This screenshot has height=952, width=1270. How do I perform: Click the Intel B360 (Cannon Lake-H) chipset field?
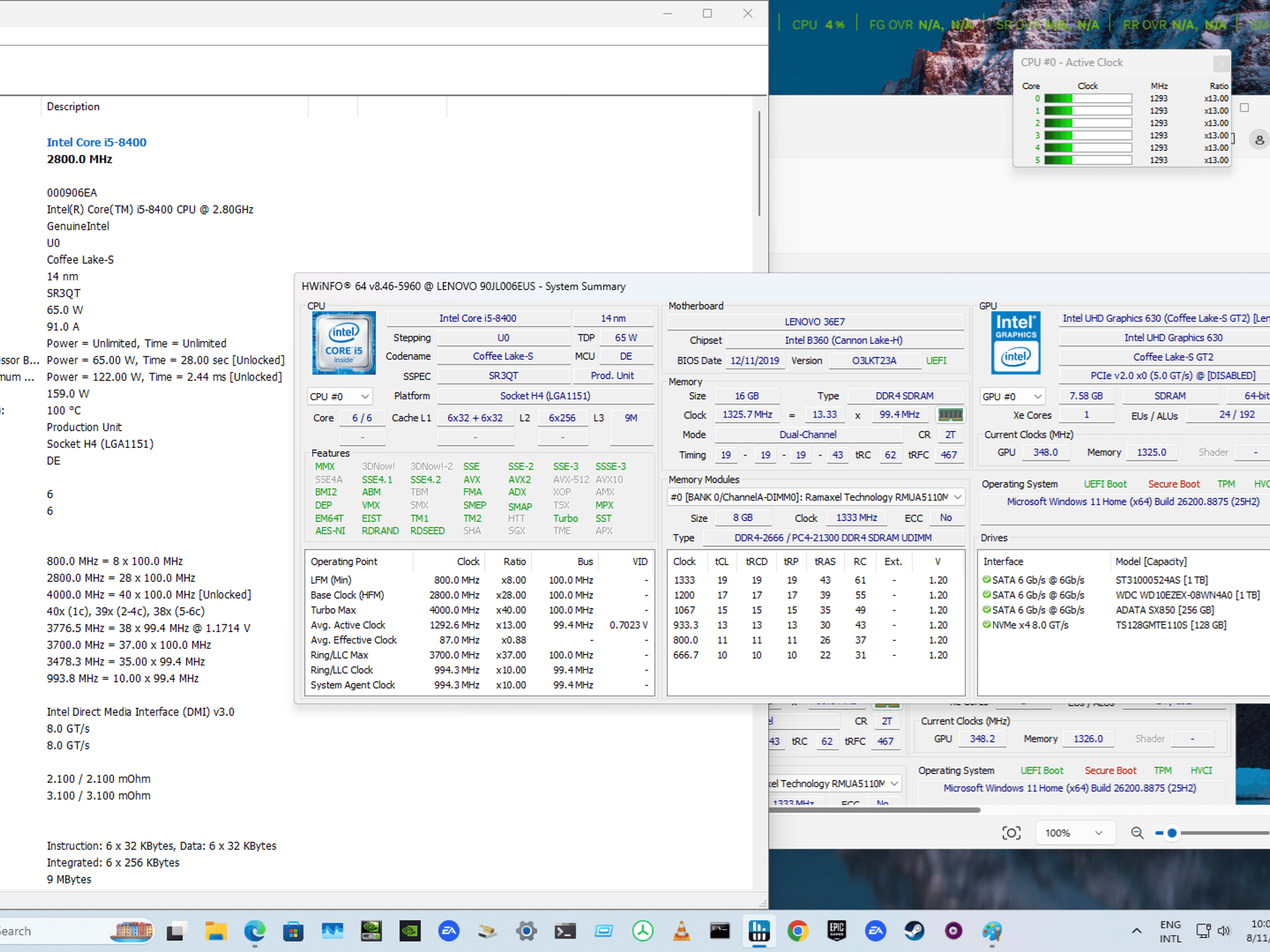point(844,340)
